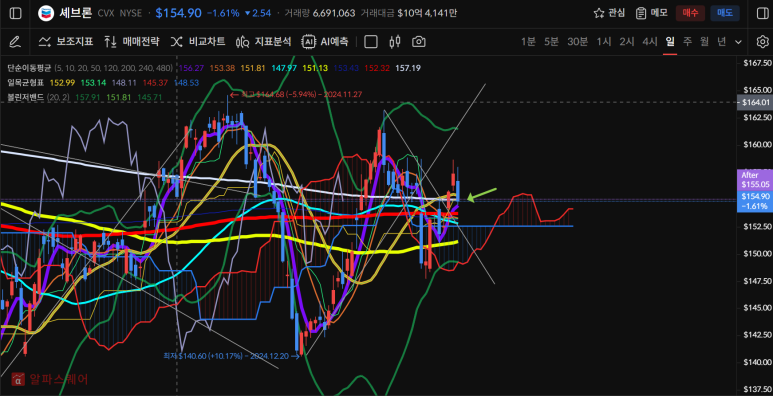773x396 pixels.
Task: Switch to 5분 timeframe
Action: [551, 42]
